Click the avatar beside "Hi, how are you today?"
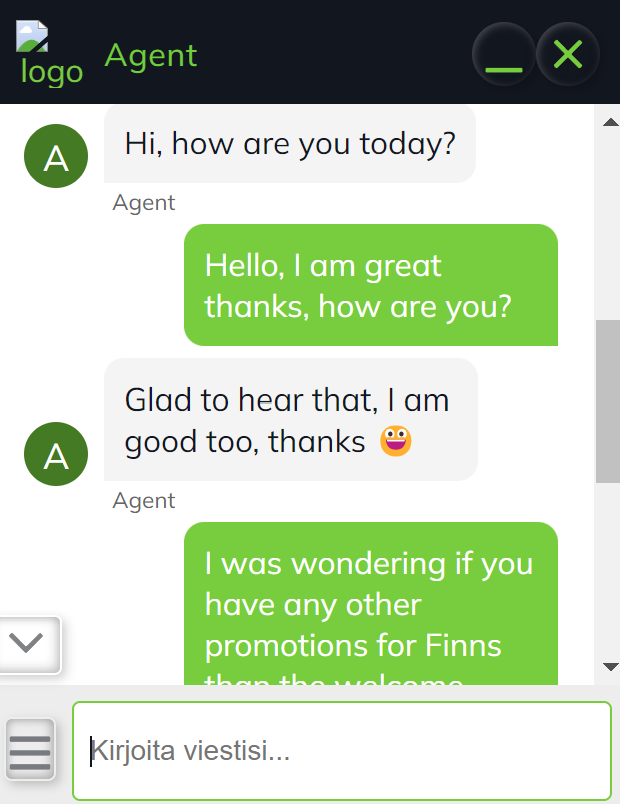Image resolution: width=620 pixels, height=804 pixels. [56, 158]
